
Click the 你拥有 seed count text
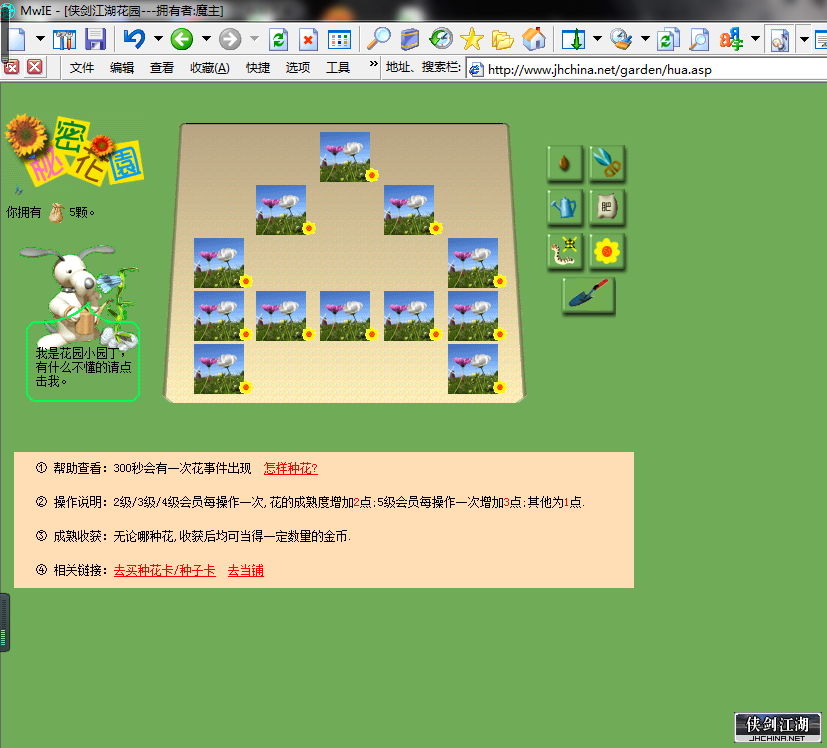point(50,213)
